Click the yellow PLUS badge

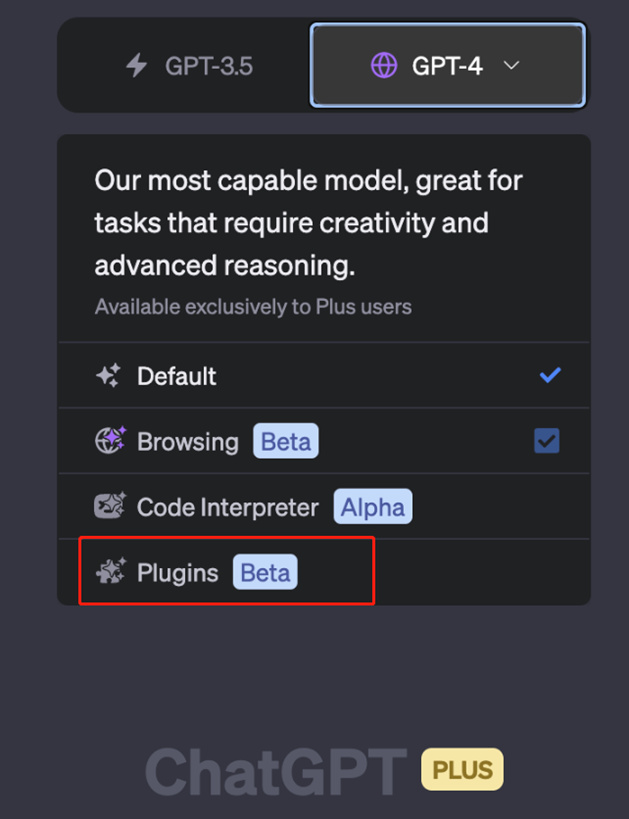pyautogui.click(x=462, y=769)
